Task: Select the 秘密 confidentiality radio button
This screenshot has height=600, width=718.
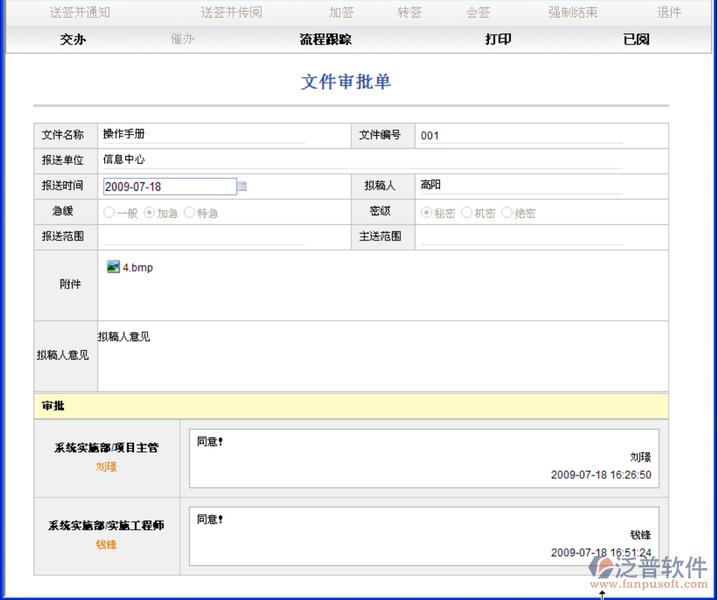Action: [426, 213]
